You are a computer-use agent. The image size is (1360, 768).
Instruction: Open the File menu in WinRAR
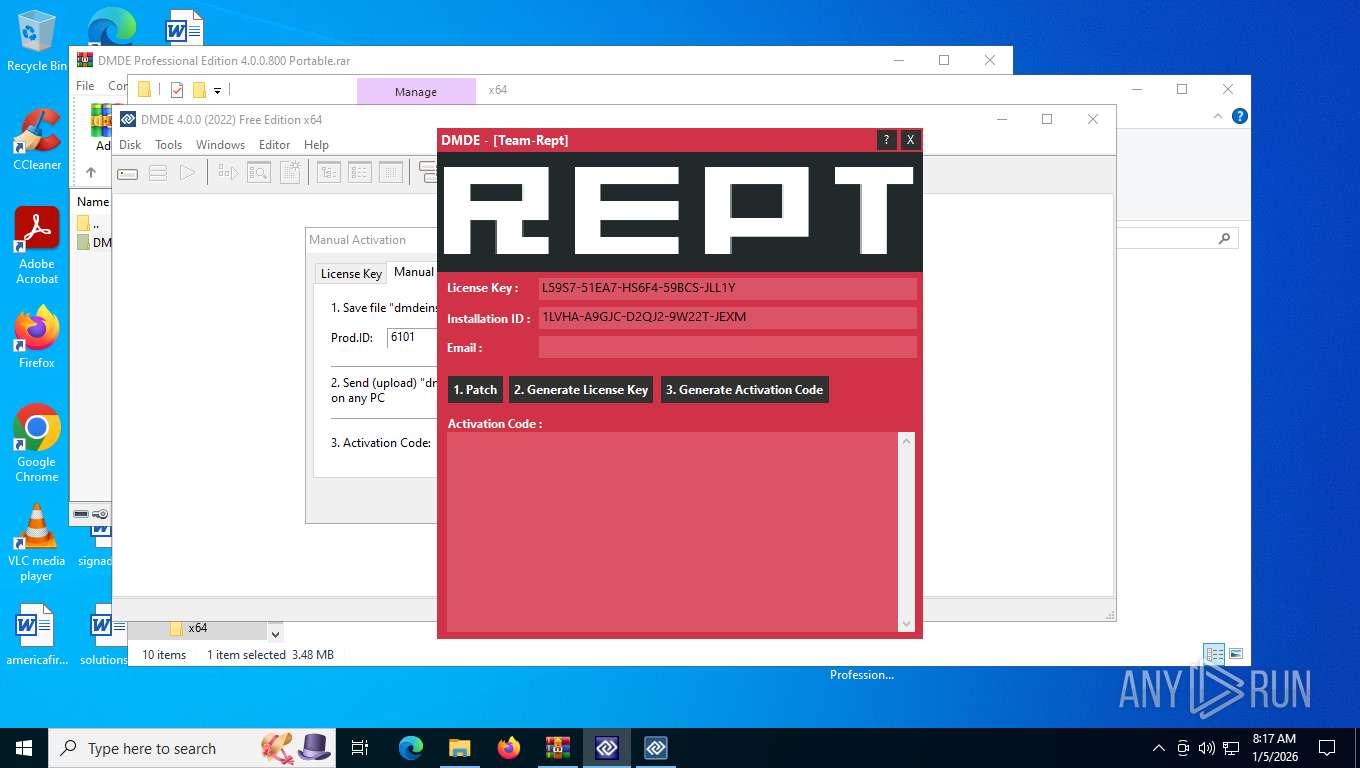85,86
